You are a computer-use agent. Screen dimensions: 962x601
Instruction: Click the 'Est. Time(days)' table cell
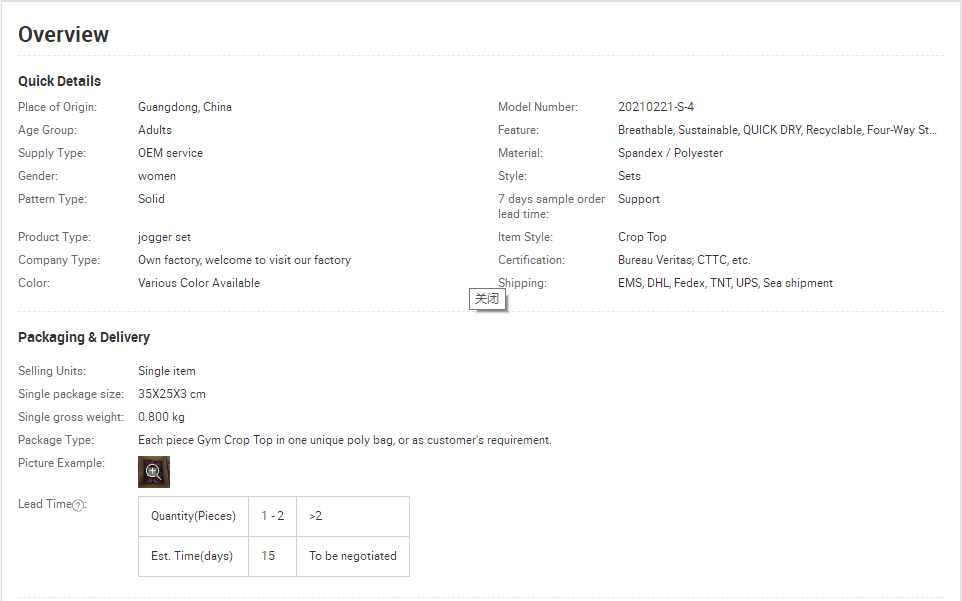point(193,556)
